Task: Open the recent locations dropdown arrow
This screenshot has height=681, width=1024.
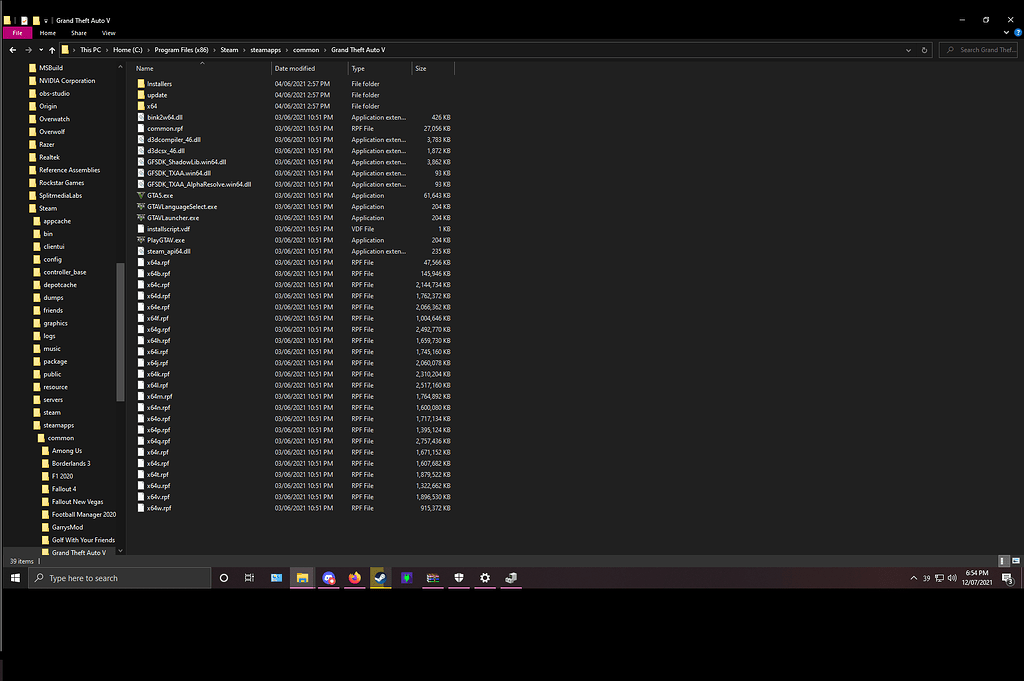Action: [40, 50]
